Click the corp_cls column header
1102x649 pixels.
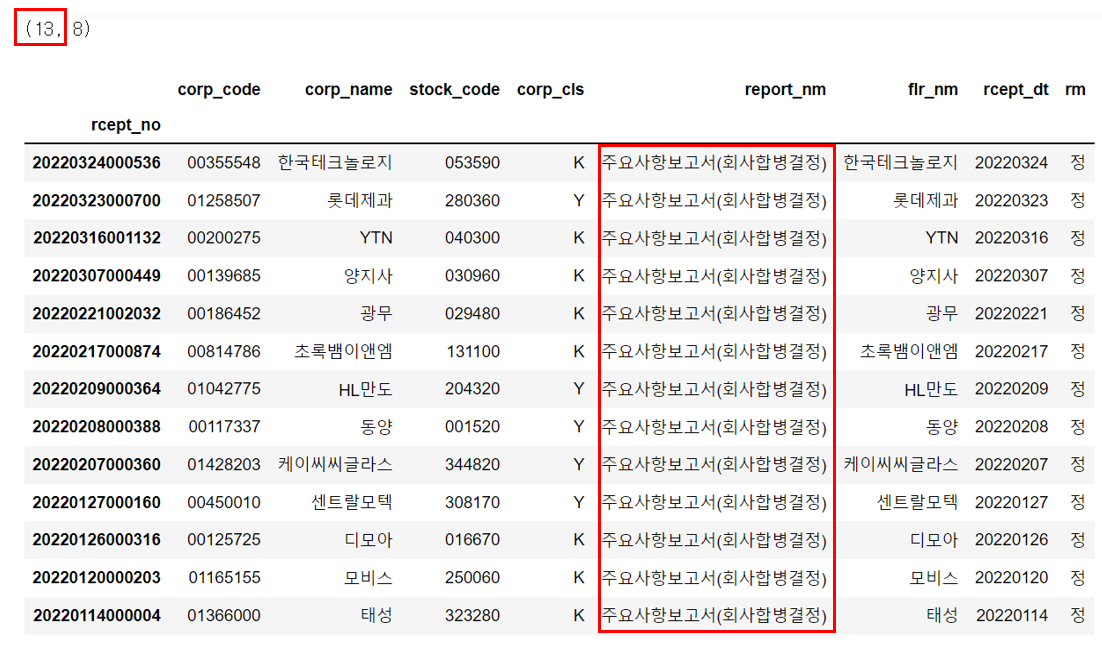[x=550, y=90]
